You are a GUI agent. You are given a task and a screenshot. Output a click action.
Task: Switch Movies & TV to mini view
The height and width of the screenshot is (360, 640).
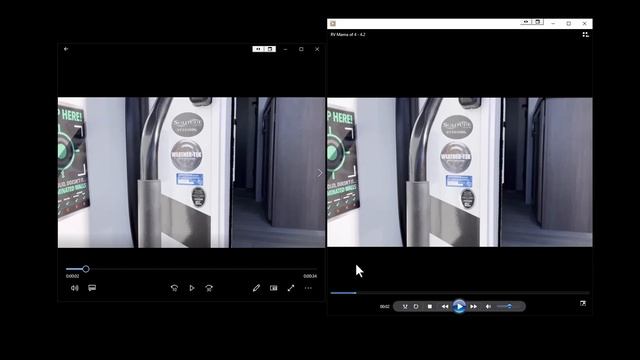pyautogui.click(x=273, y=288)
